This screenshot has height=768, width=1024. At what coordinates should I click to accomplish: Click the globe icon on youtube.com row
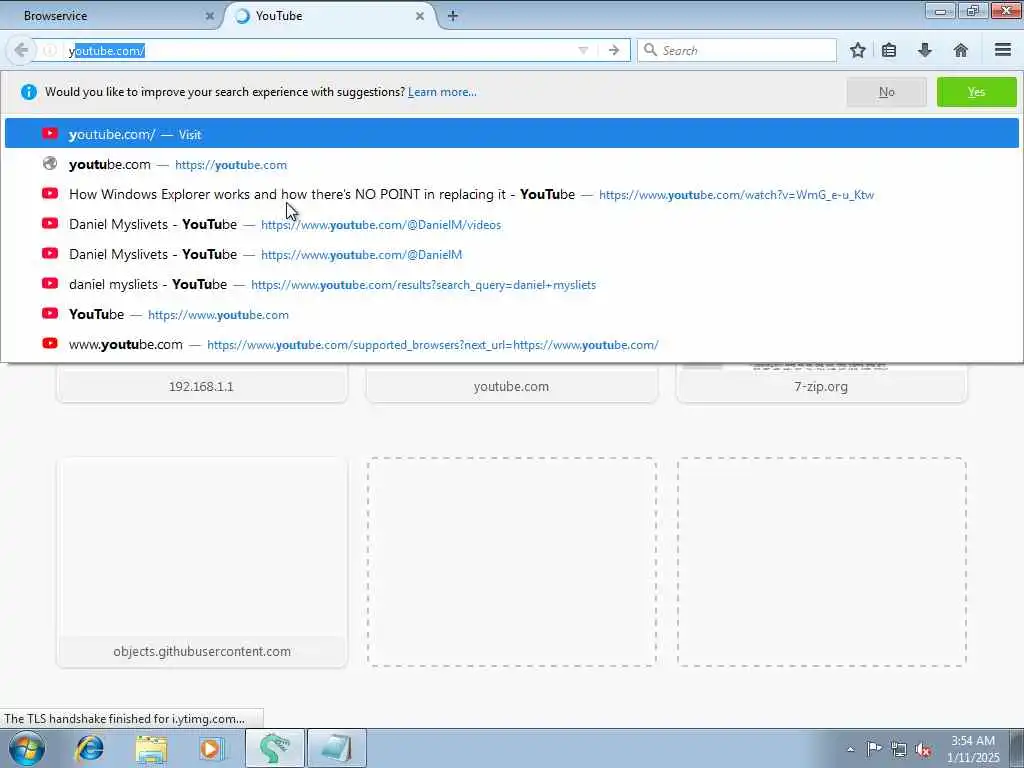pos(50,163)
